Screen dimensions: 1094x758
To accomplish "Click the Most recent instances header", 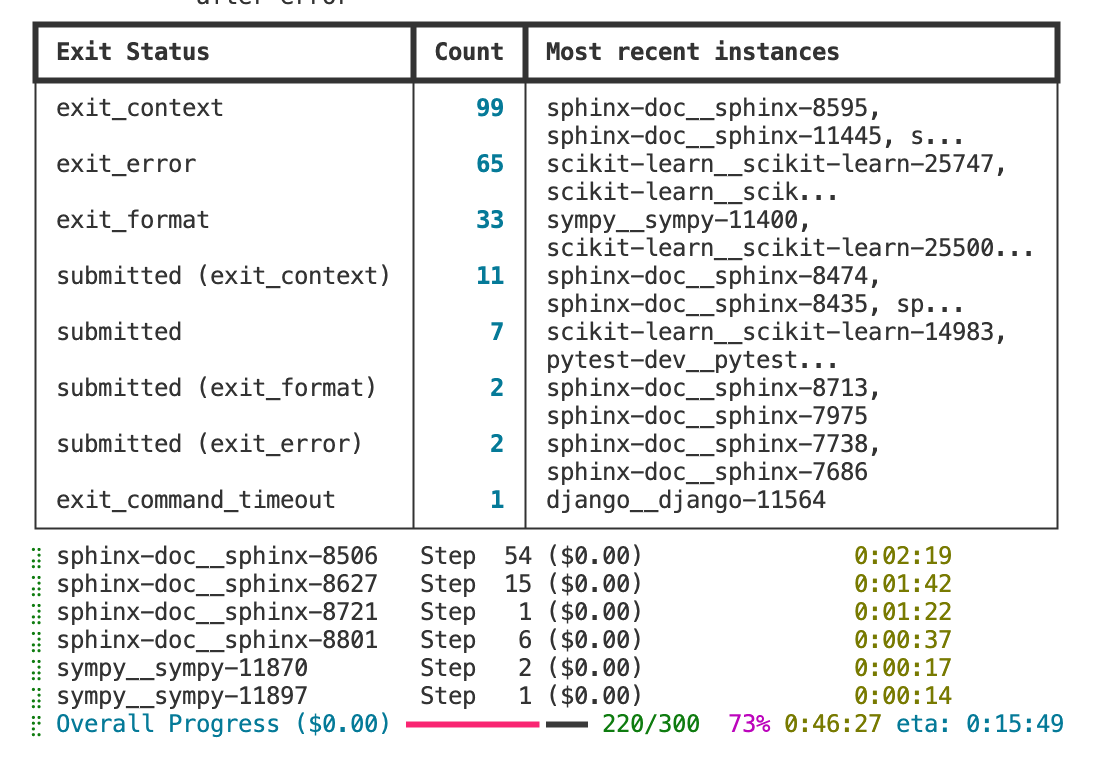I will (692, 52).
